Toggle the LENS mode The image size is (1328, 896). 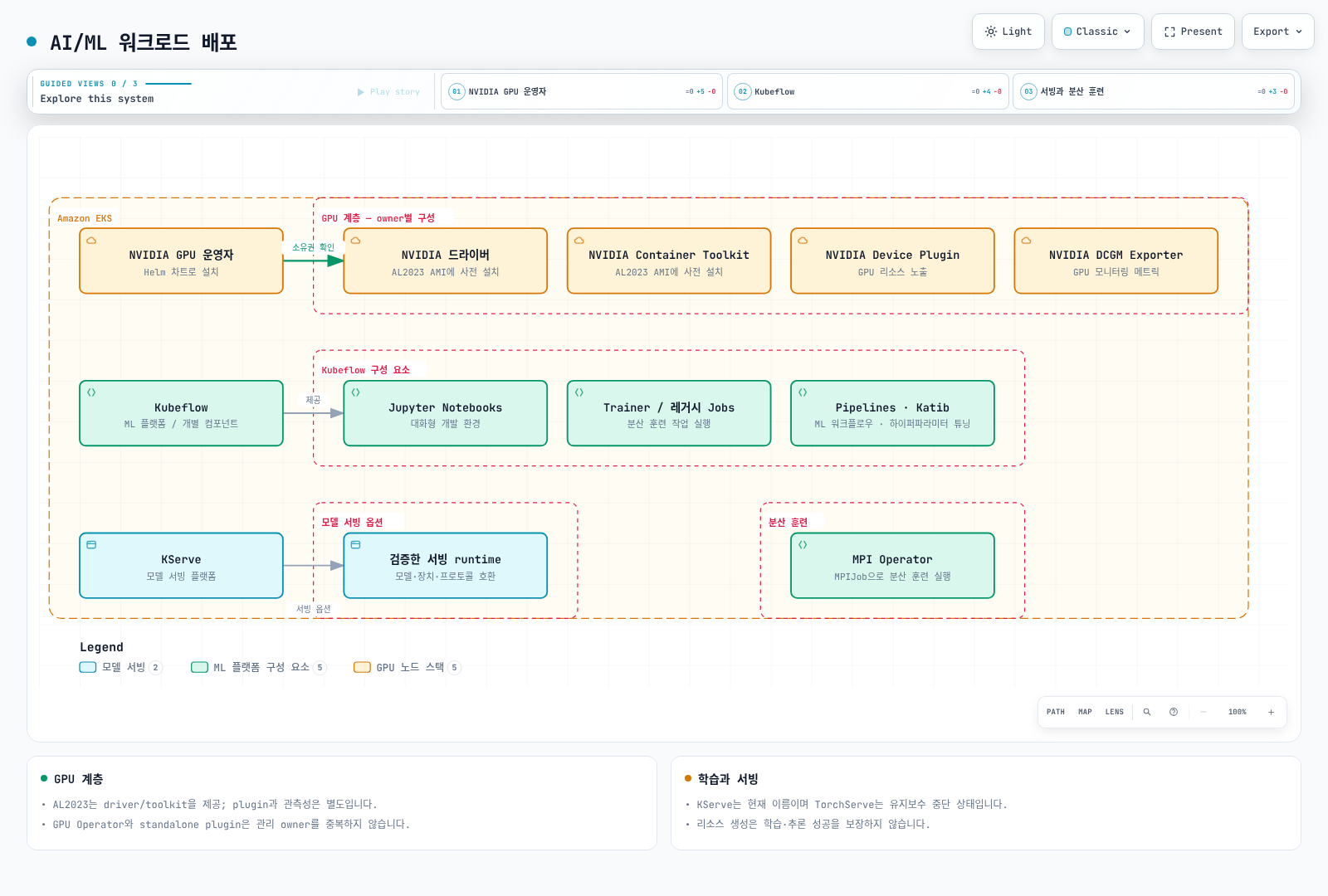[x=1115, y=712]
